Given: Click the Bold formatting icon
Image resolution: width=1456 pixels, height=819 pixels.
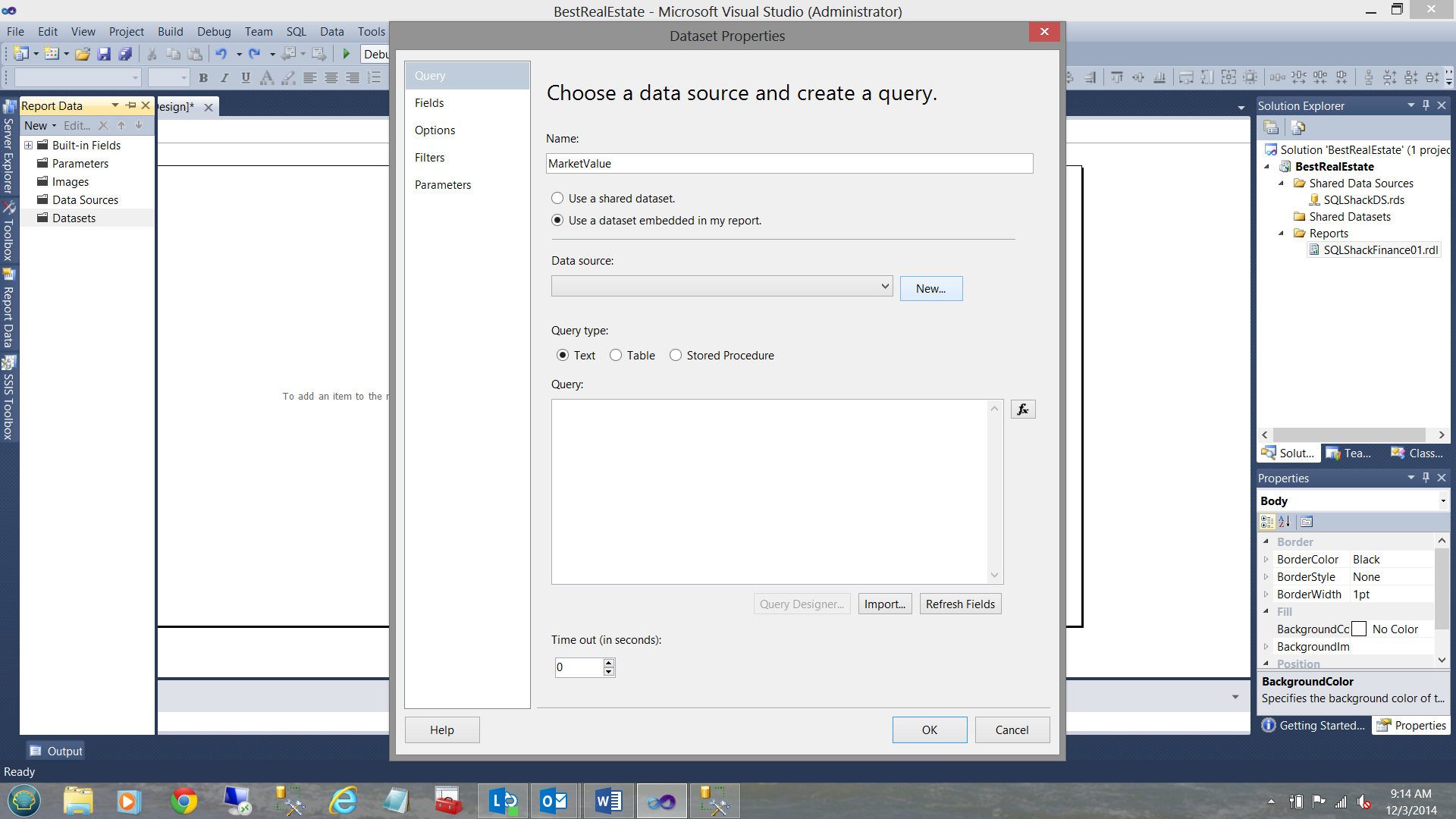Looking at the screenshot, I should (x=203, y=77).
